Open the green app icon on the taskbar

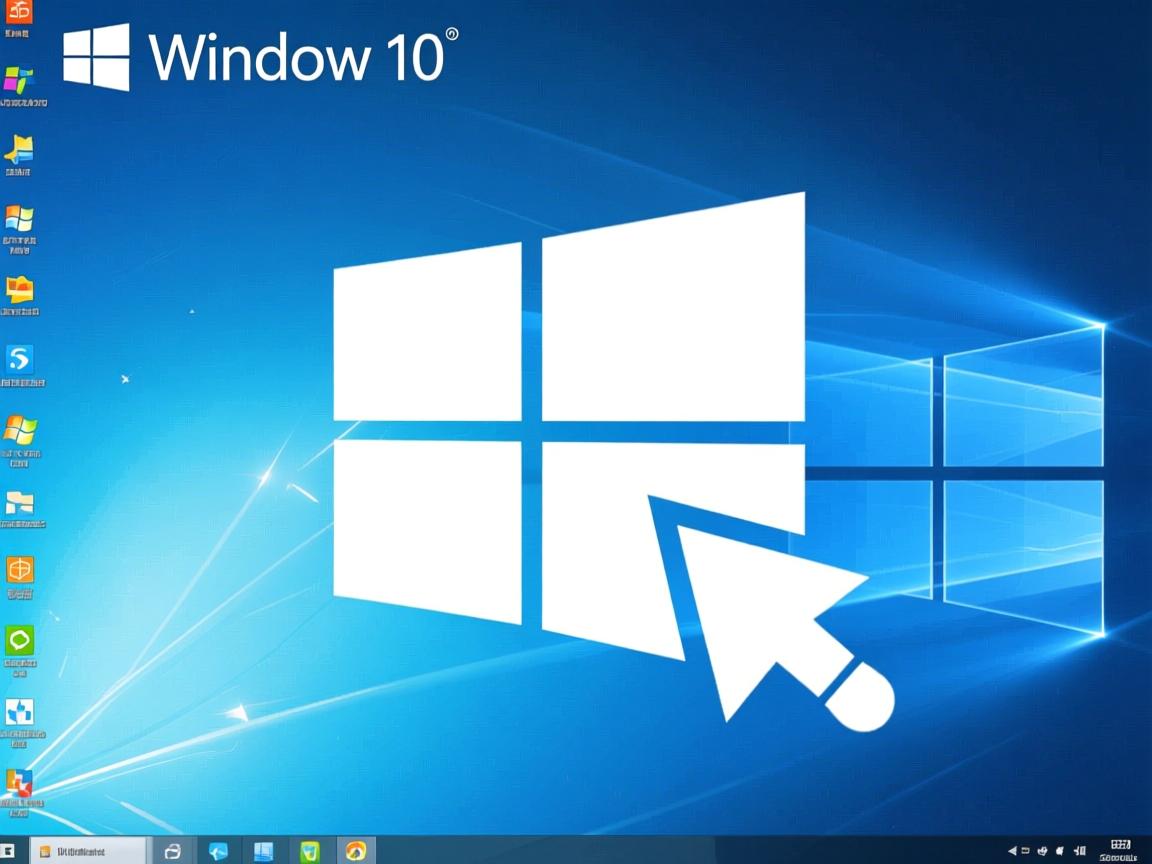point(308,849)
